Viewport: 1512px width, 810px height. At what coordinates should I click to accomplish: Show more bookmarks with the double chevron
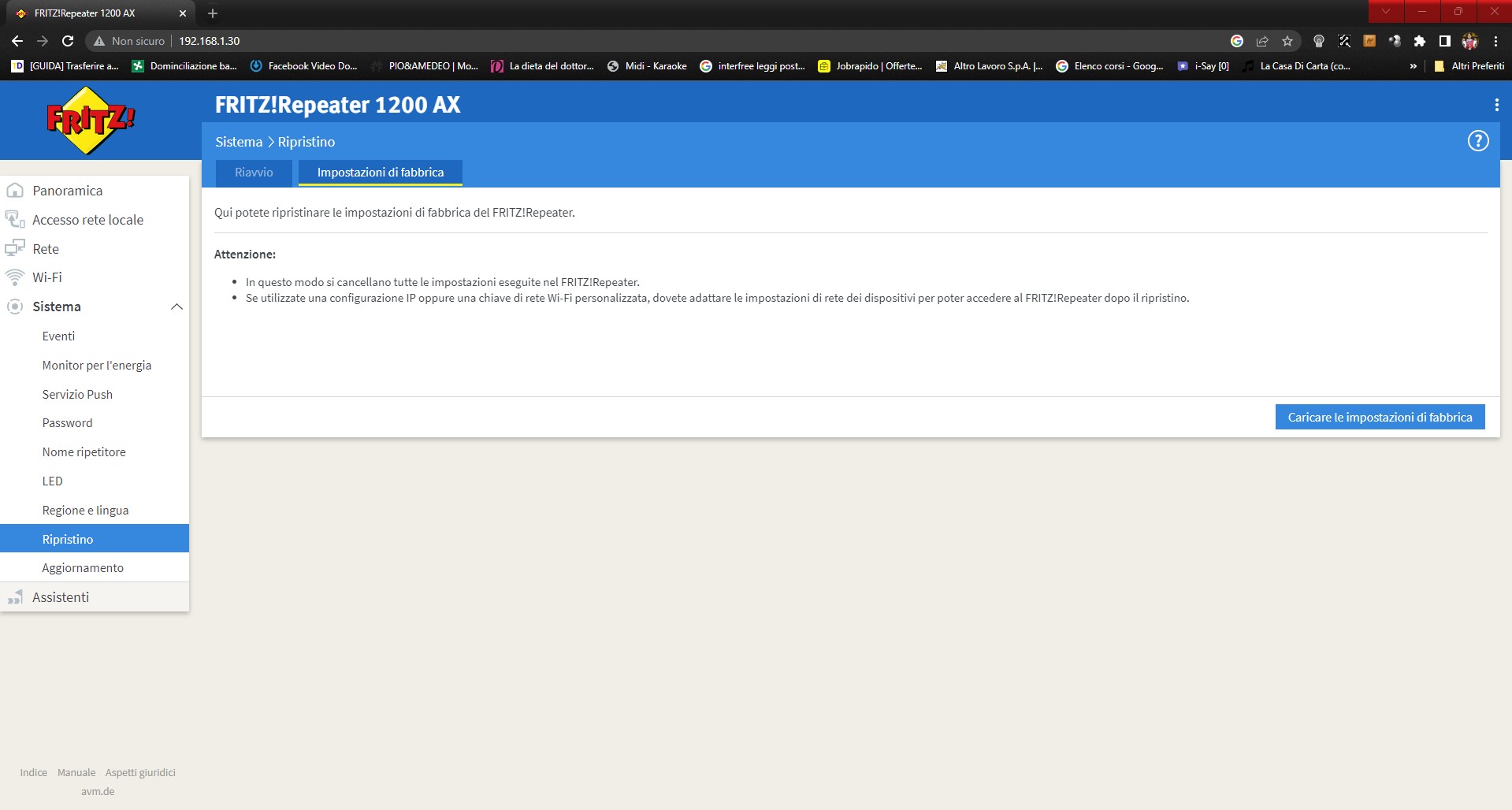coord(1413,66)
